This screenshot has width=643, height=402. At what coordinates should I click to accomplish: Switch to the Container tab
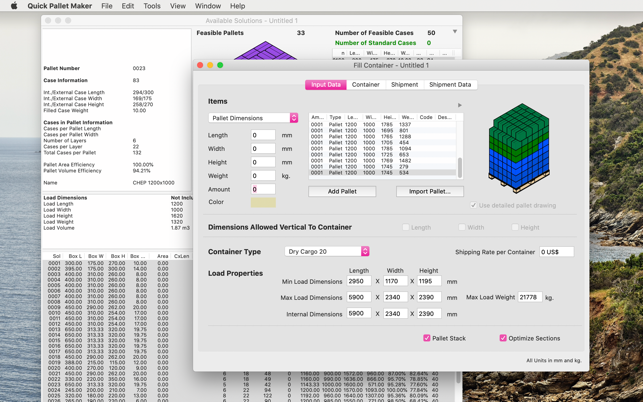pyautogui.click(x=365, y=85)
